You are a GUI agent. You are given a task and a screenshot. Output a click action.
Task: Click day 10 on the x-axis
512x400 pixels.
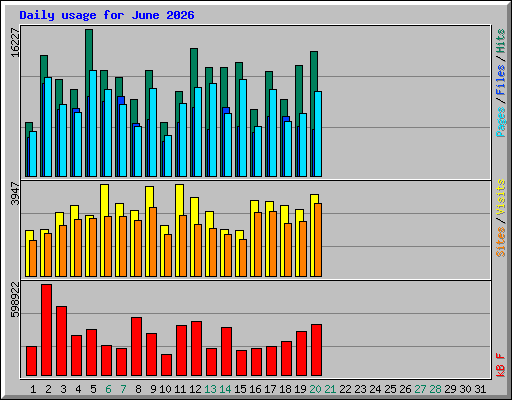(165, 389)
